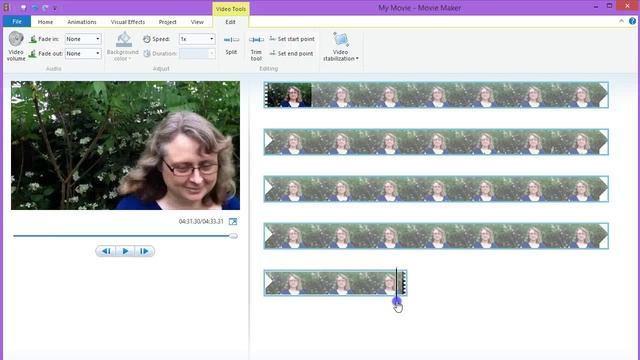Select the first timeline clip row
This screenshot has height=360, width=640.
(x=436, y=95)
